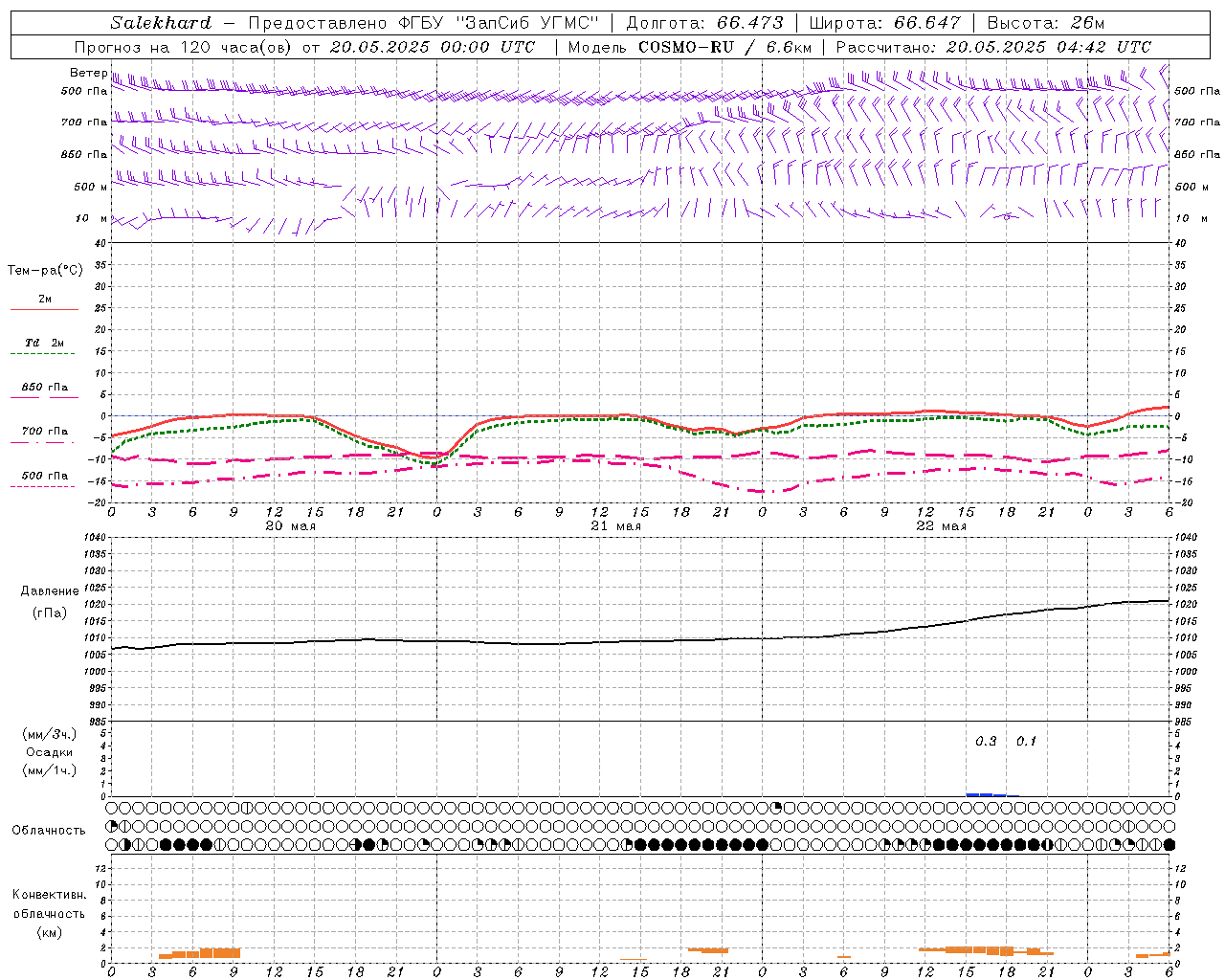
Task: Click the '0.3' precipitation amount value
Action: 986,742
